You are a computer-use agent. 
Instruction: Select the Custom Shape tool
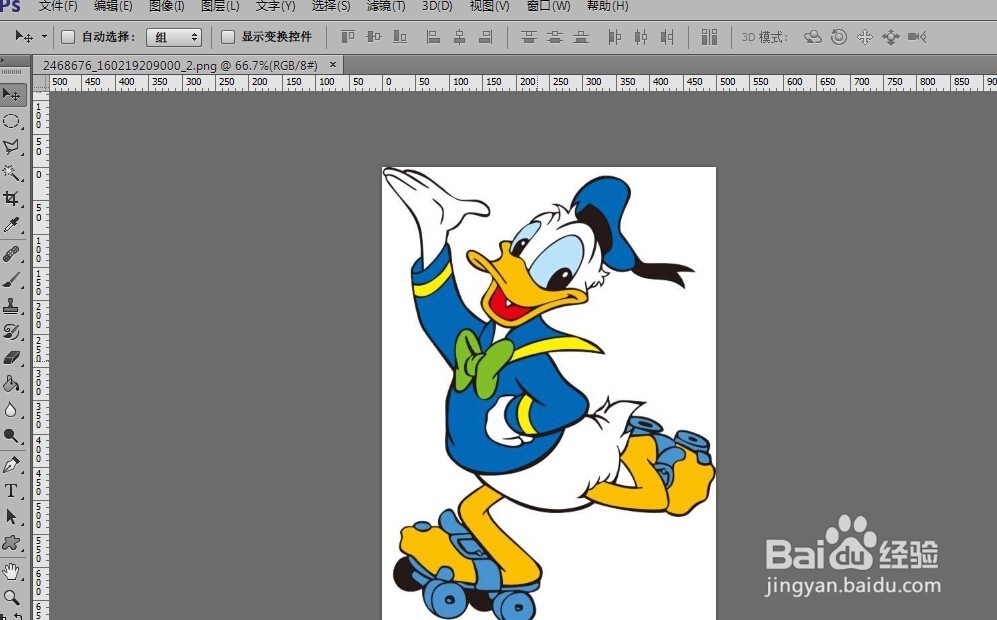[x=12, y=543]
